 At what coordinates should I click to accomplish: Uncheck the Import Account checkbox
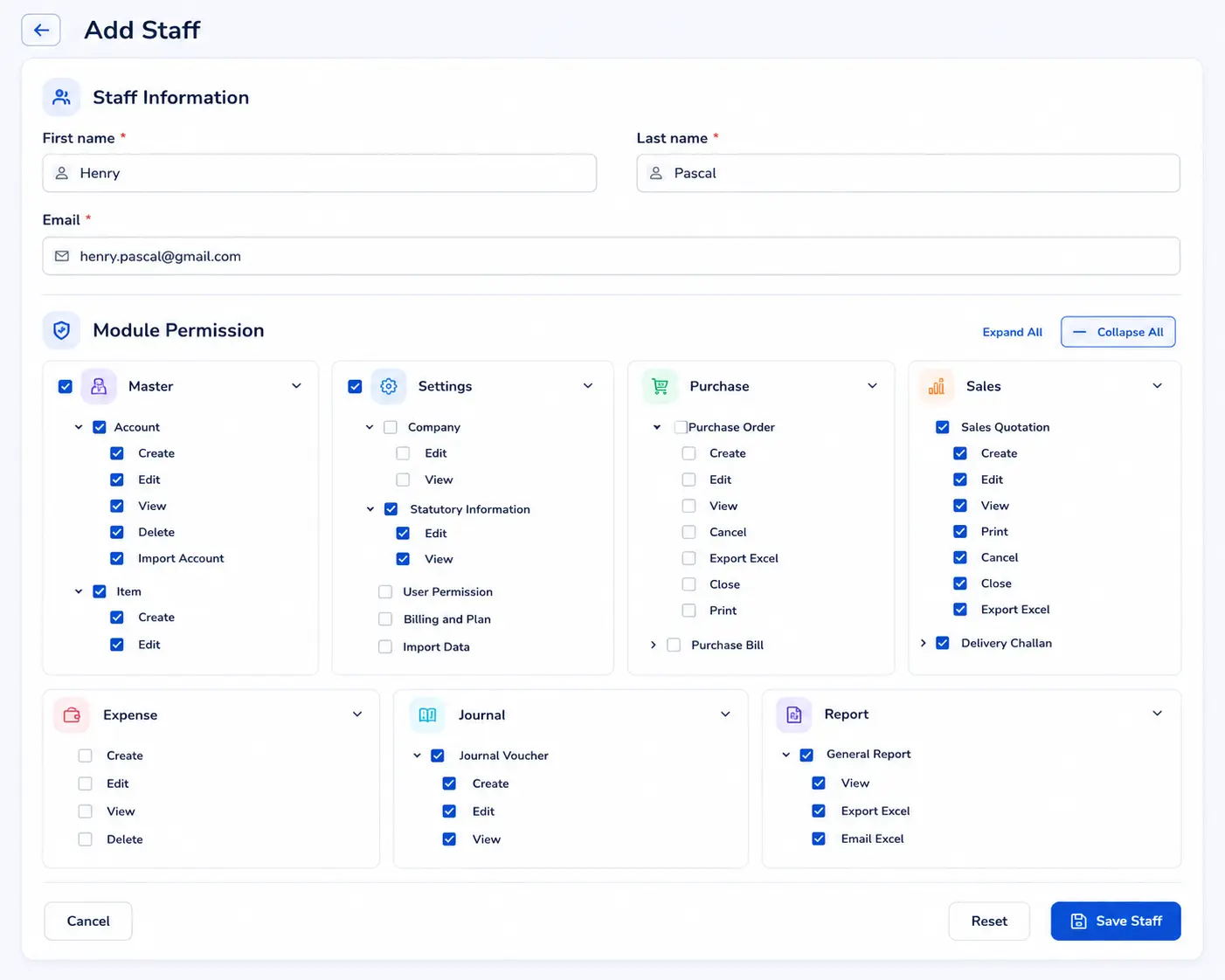click(117, 558)
